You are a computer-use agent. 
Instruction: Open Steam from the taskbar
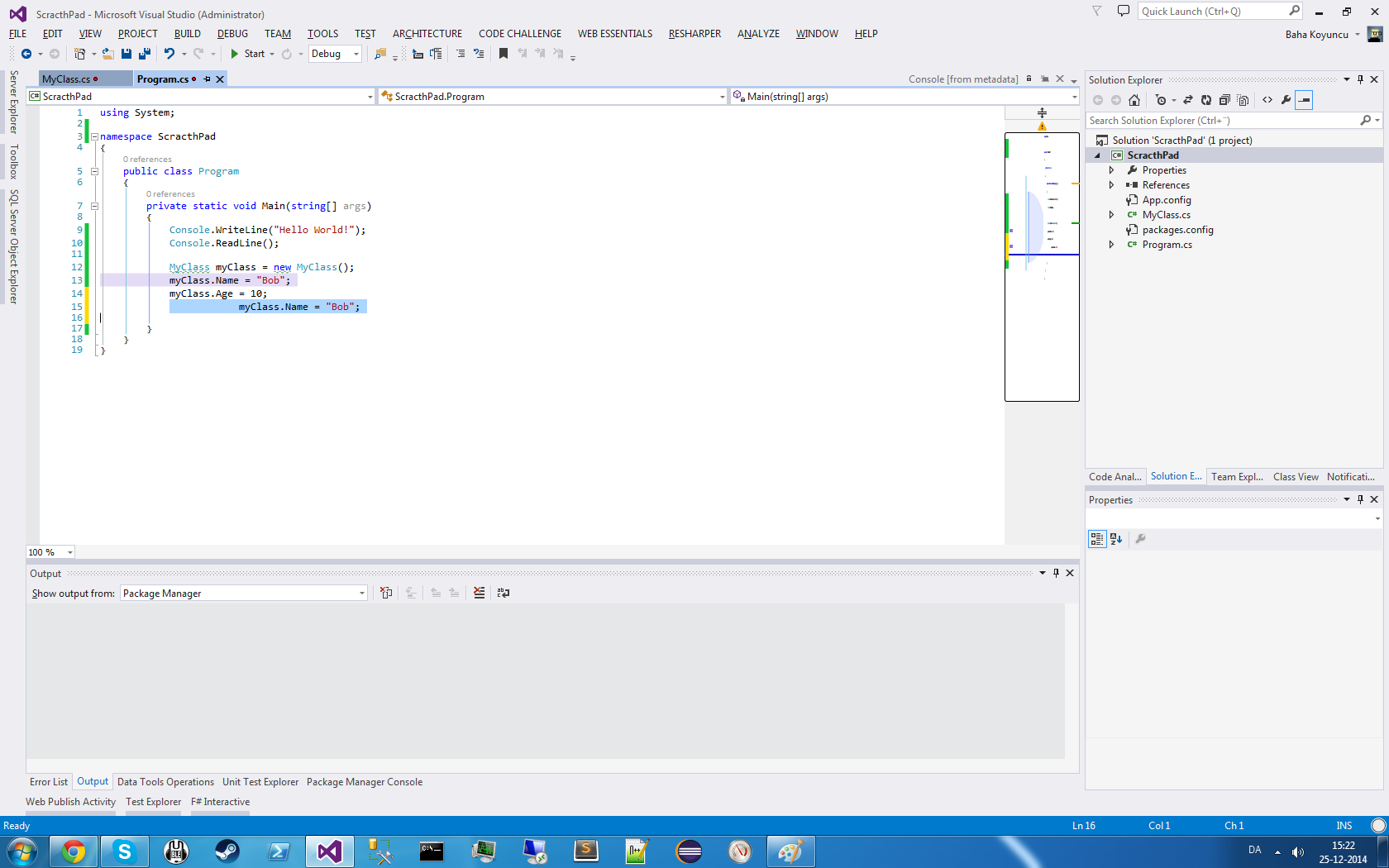click(x=227, y=851)
